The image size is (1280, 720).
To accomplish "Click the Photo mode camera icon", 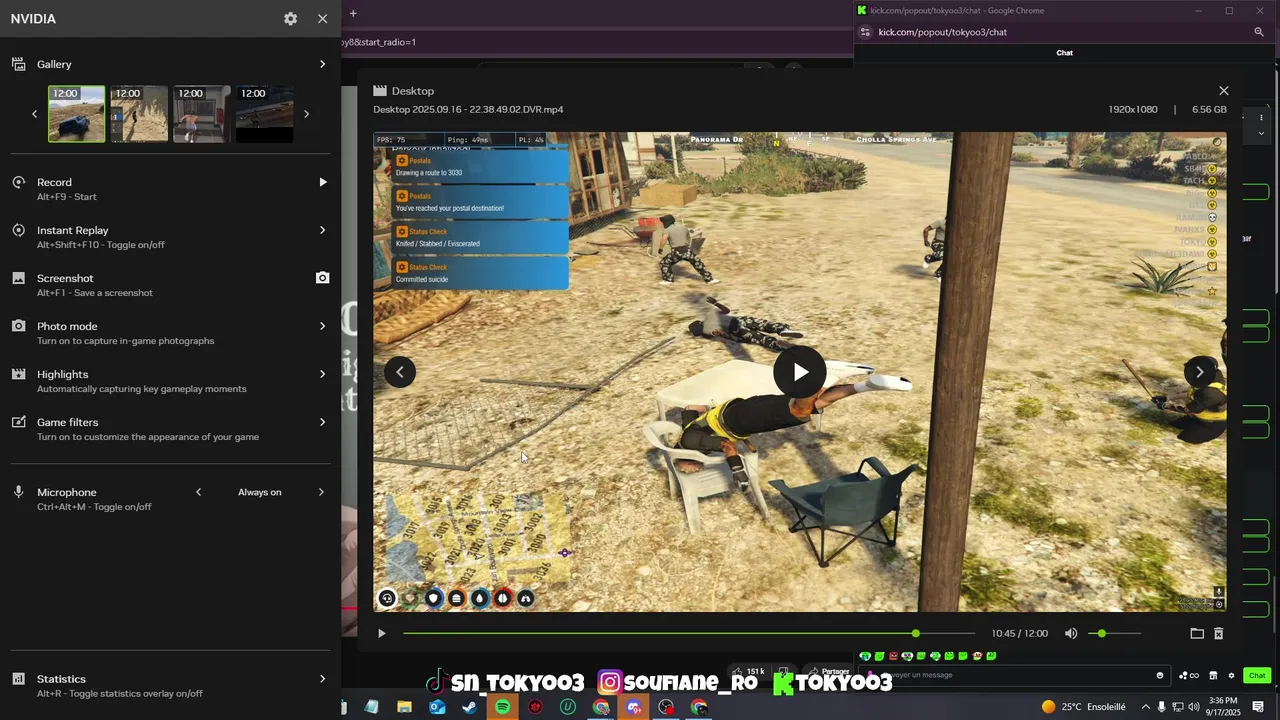I will (18, 326).
